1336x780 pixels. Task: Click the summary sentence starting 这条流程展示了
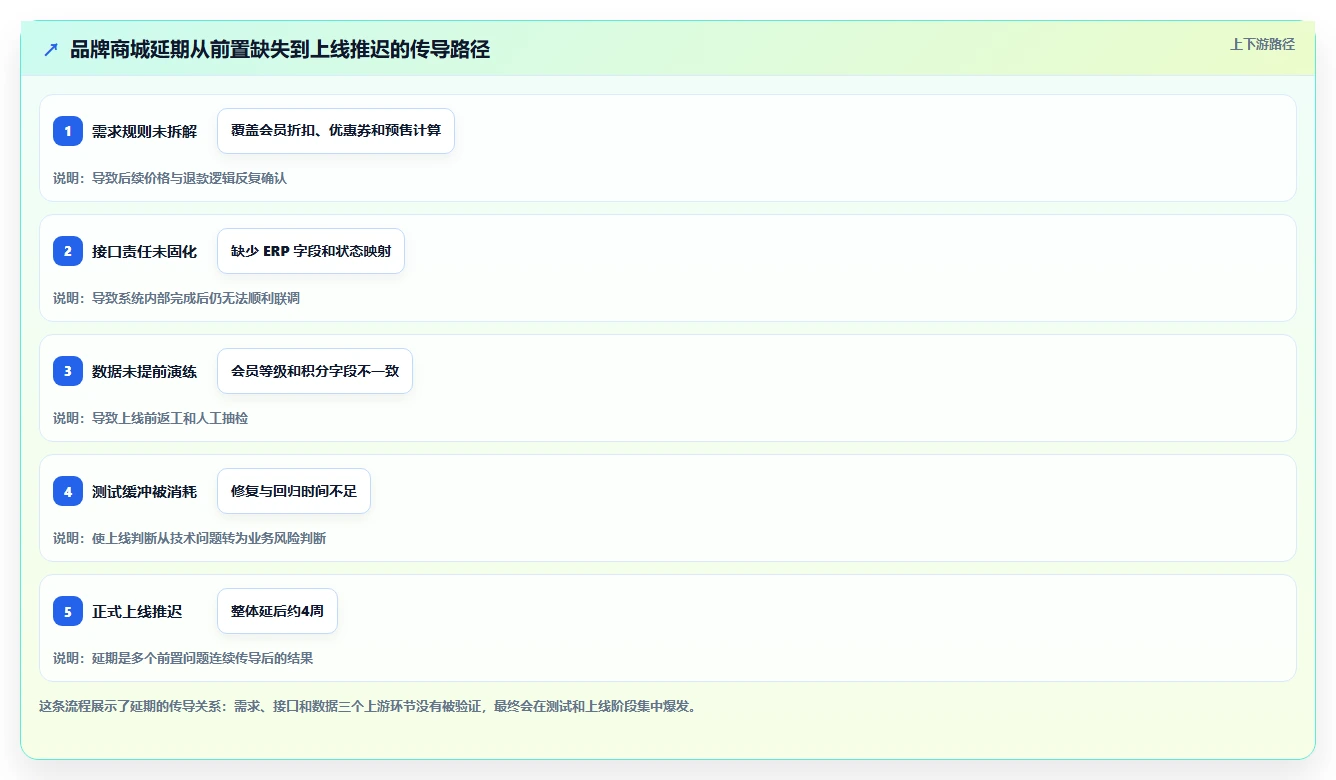[x=368, y=706]
